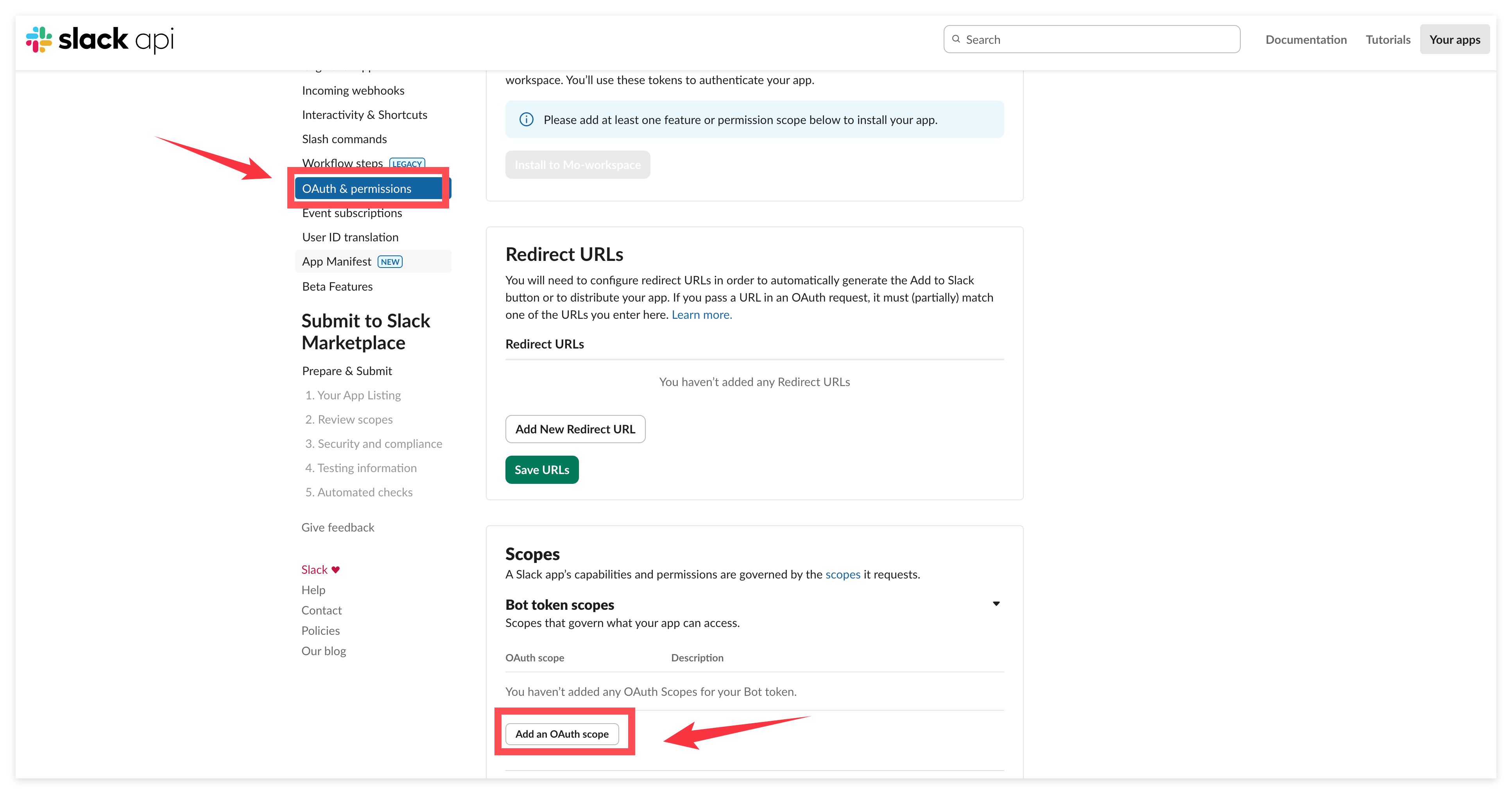The width and height of the screenshot is (1512, 794).
Task: Click the Slack logo icon
Action: [39, 40]
